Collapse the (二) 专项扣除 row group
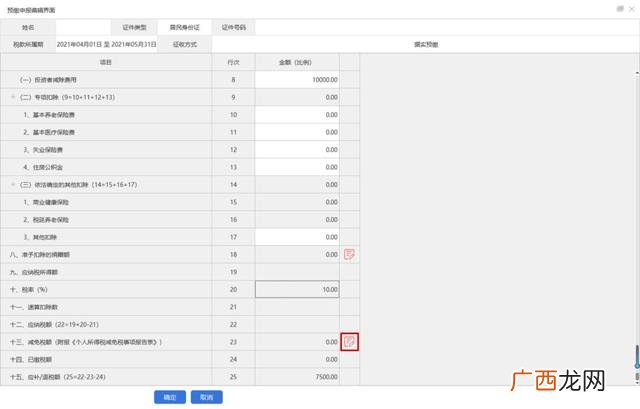 [13, 97]
